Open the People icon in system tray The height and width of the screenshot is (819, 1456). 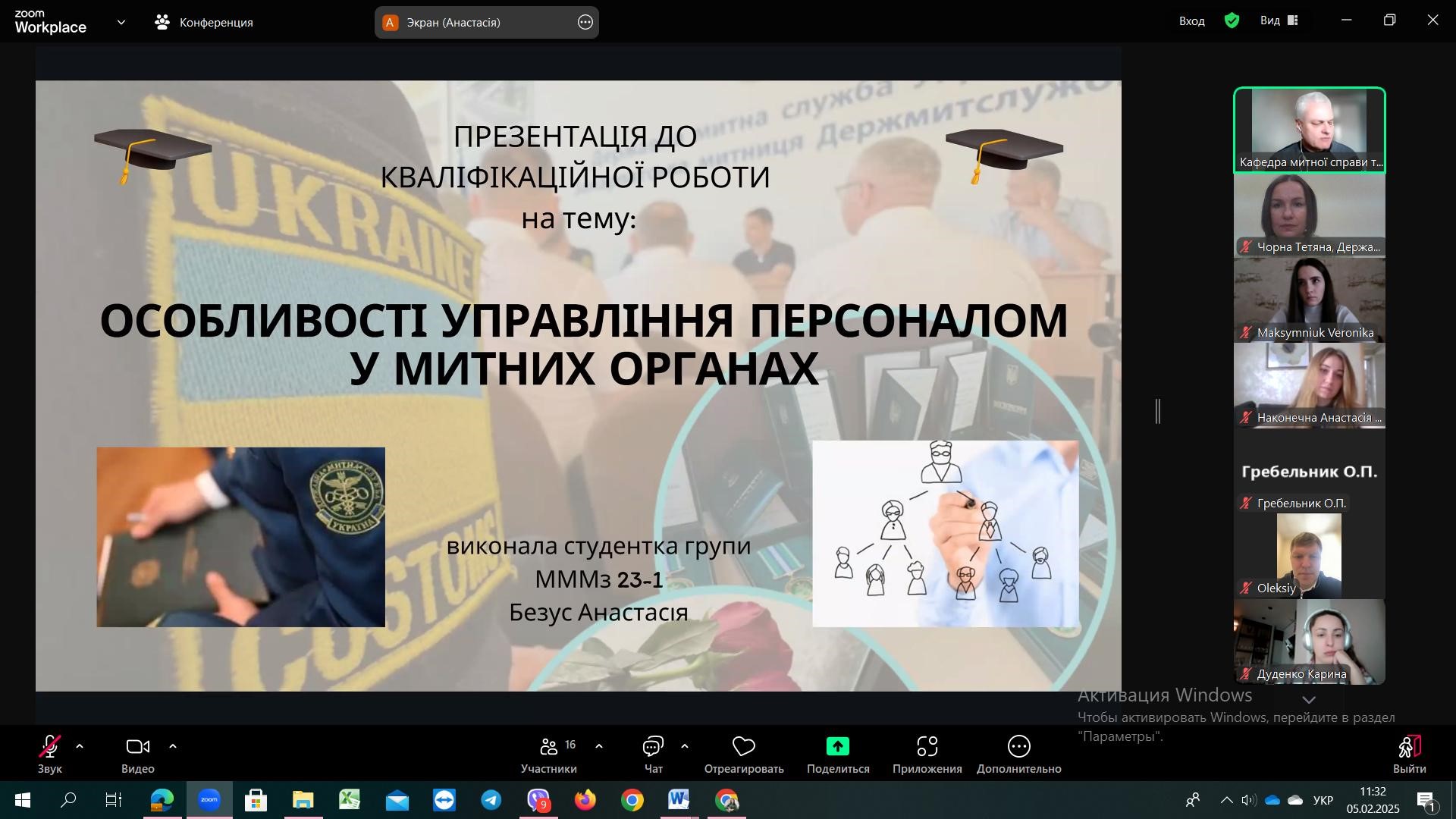pyautogui.click(x=1193, y=800)
